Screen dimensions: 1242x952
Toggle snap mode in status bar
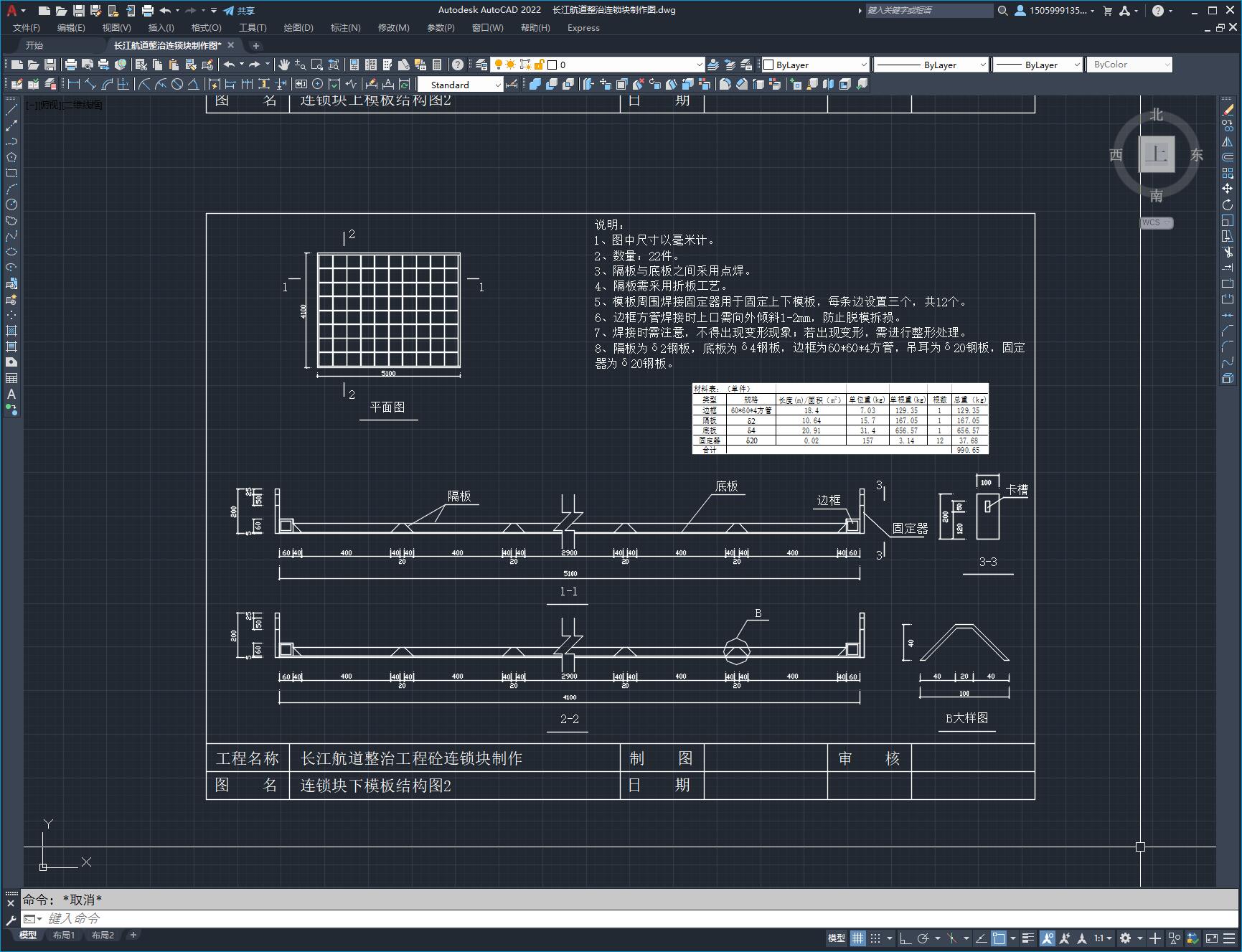click(x=875, y=938)
